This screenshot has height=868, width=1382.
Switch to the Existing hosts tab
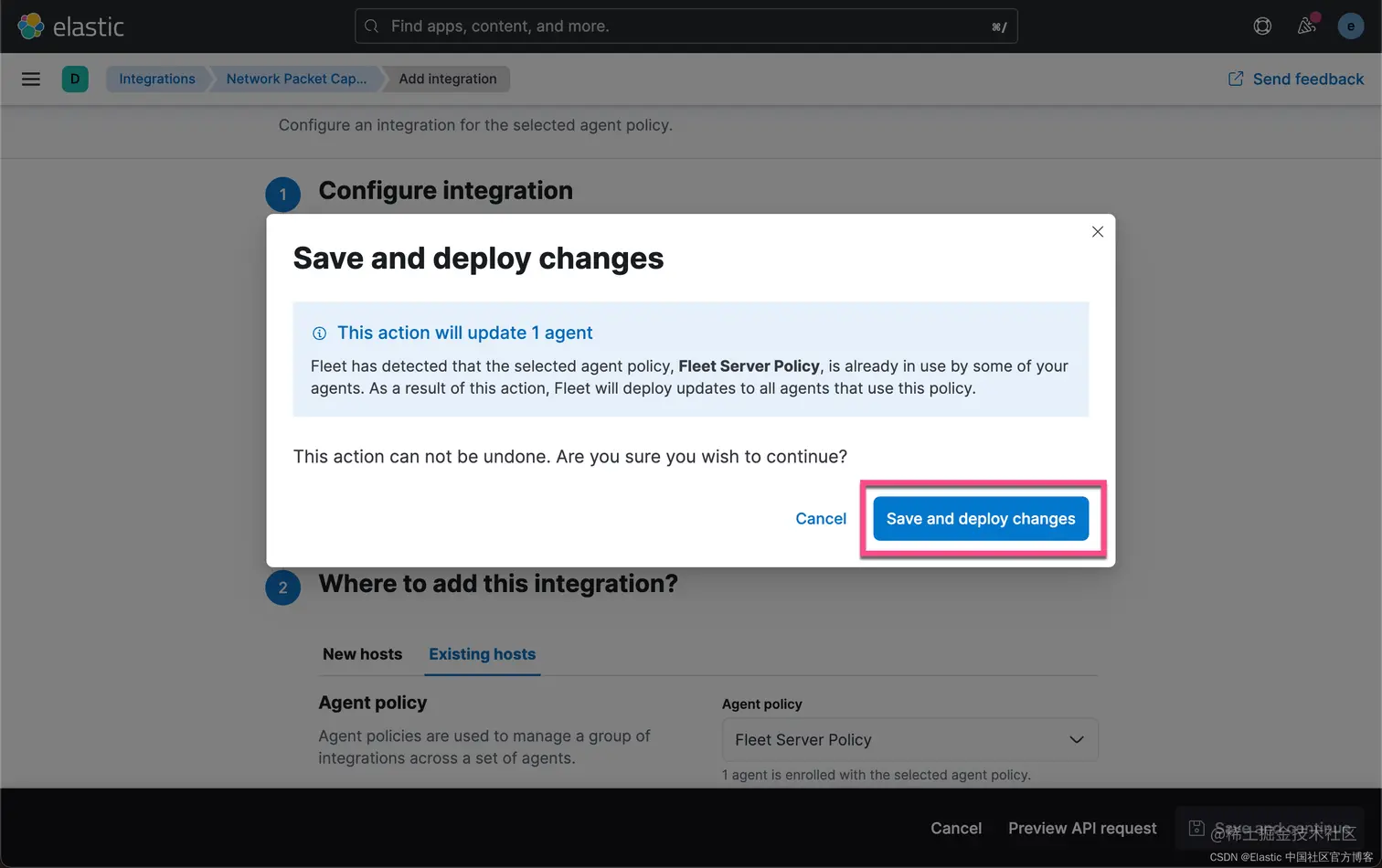483,654
